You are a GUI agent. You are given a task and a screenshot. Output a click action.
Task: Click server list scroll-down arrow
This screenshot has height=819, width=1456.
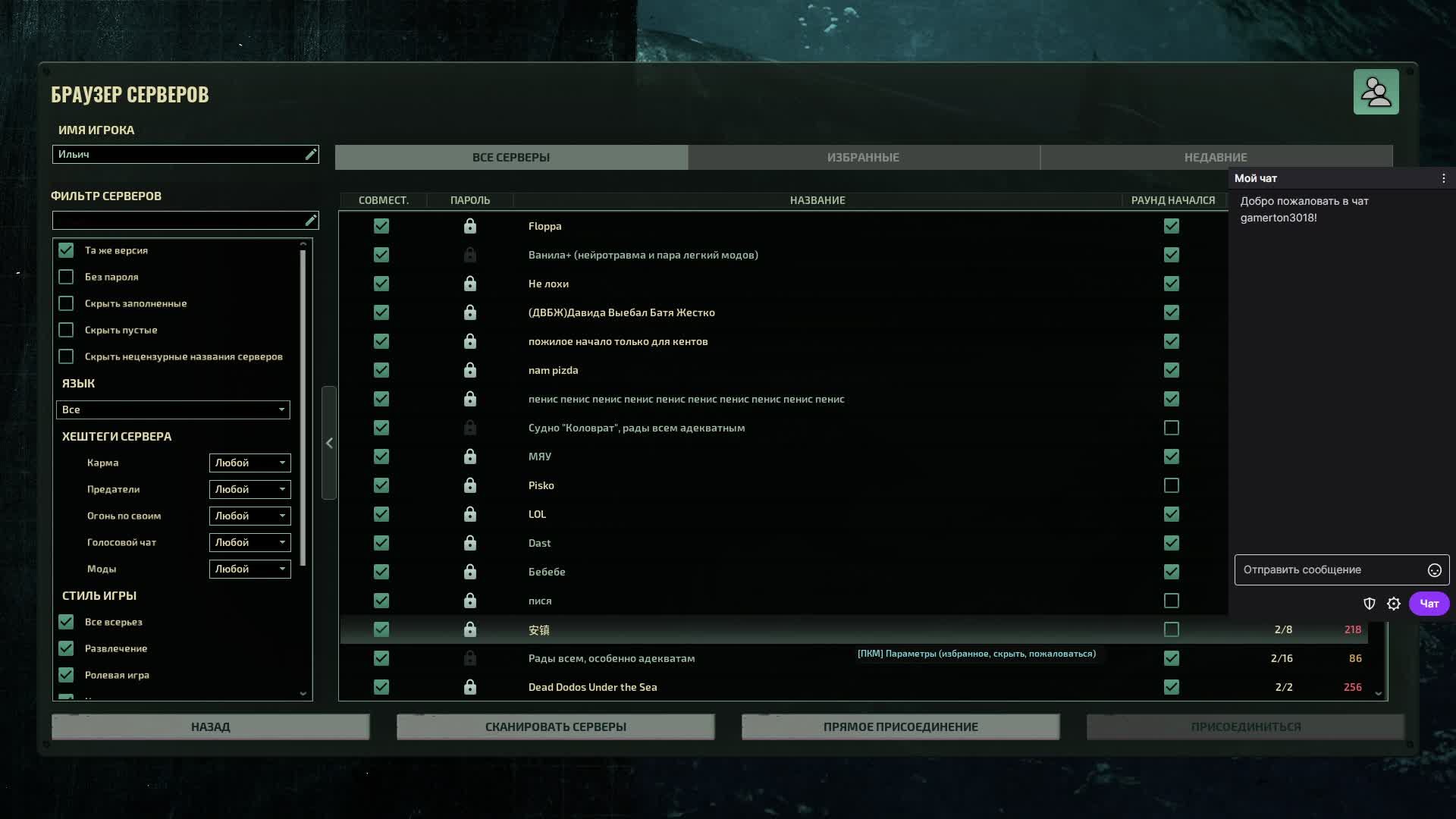tap(1379, 693)
